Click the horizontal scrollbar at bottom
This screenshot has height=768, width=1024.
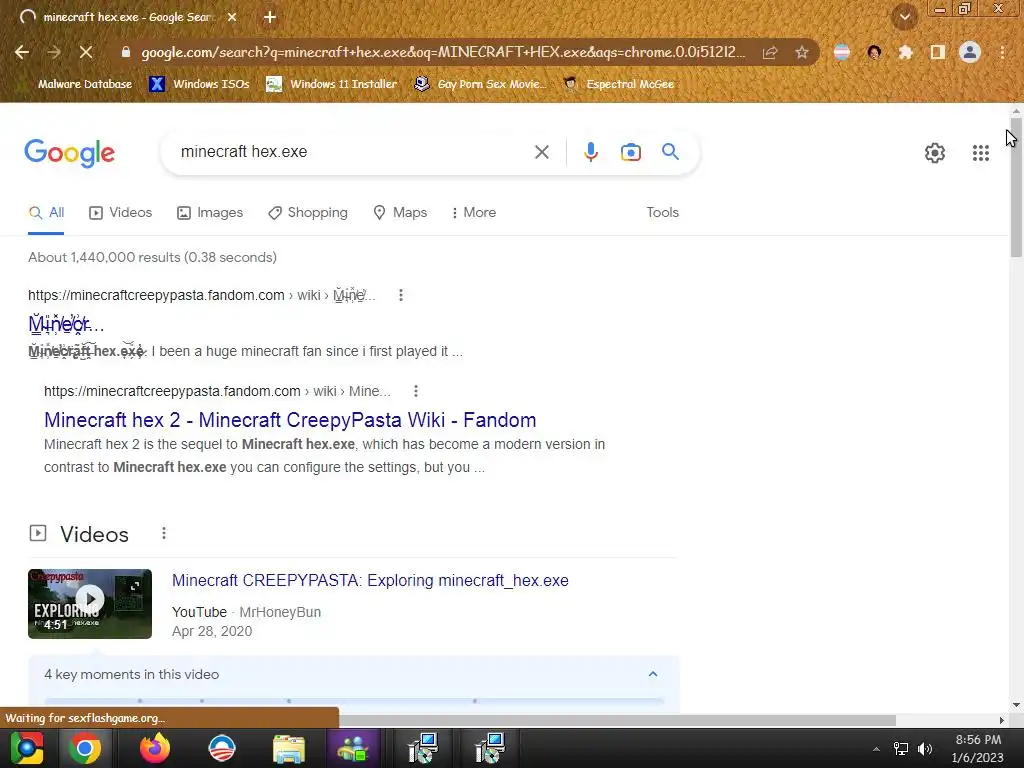coord(617,720)
